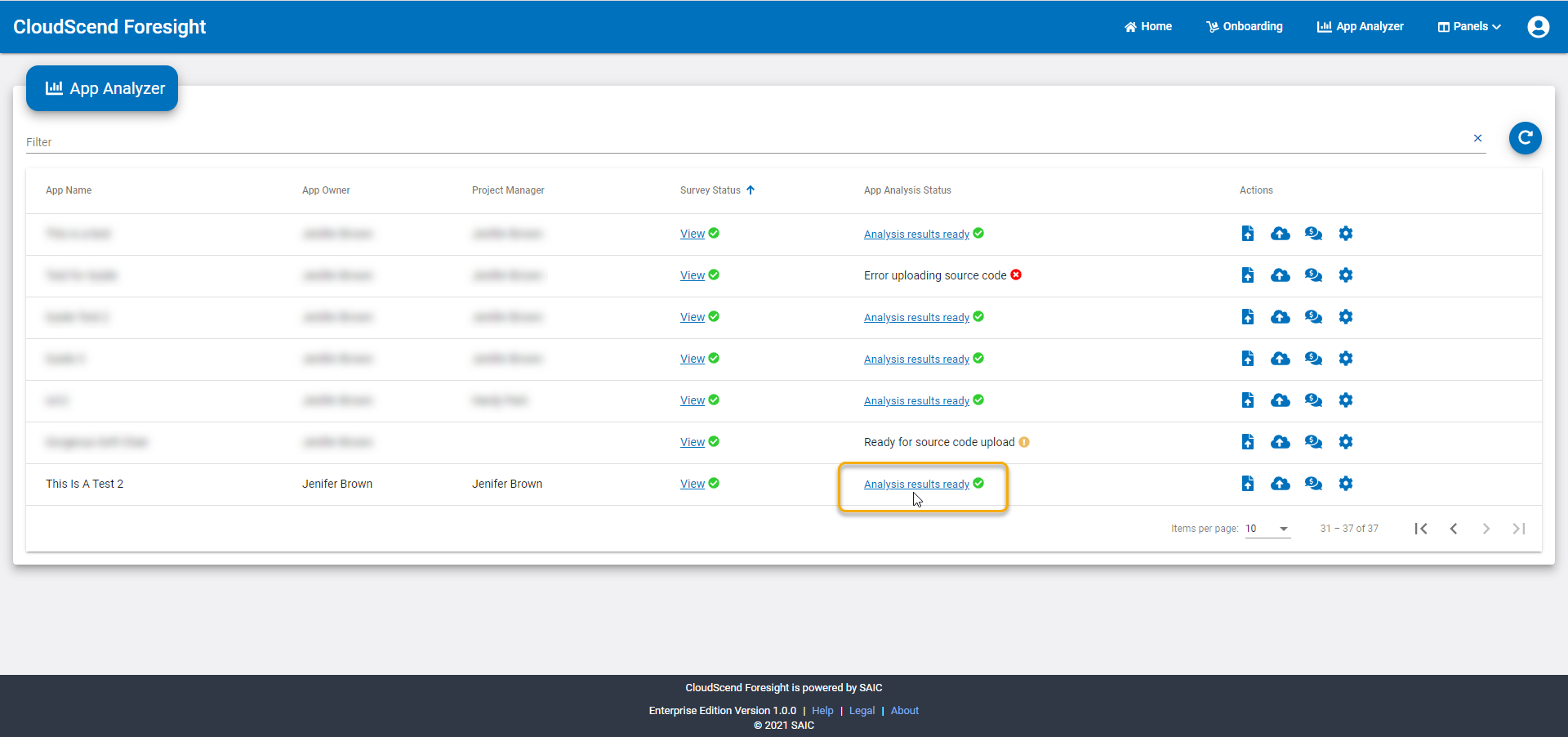Screen dimensions: 1568x737
Task: Open Onboarding from the top navigation
Action: tap(1245, 27)
